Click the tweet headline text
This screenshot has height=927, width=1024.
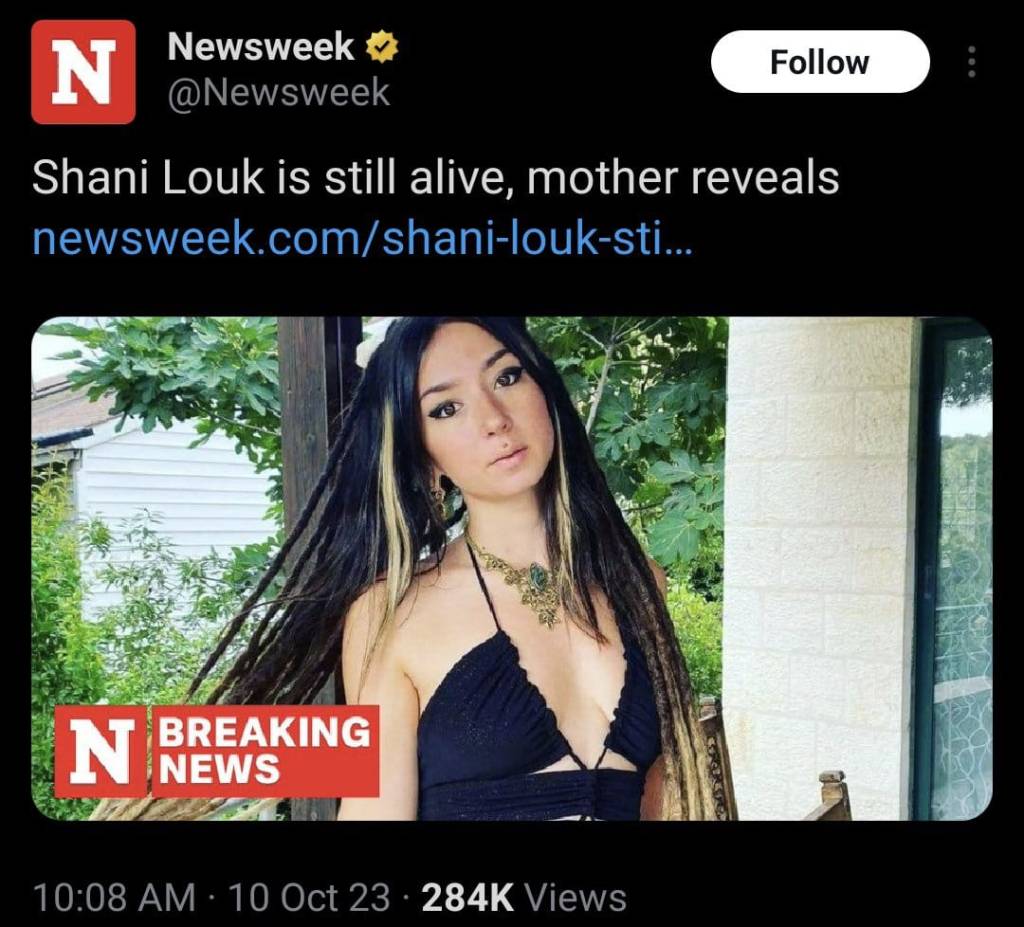coord(435,180)
